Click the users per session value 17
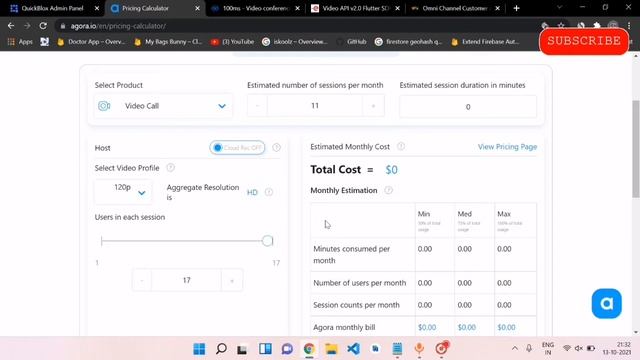Image resolution: width=640 pixels, height=360 pixels. point(187,280)
